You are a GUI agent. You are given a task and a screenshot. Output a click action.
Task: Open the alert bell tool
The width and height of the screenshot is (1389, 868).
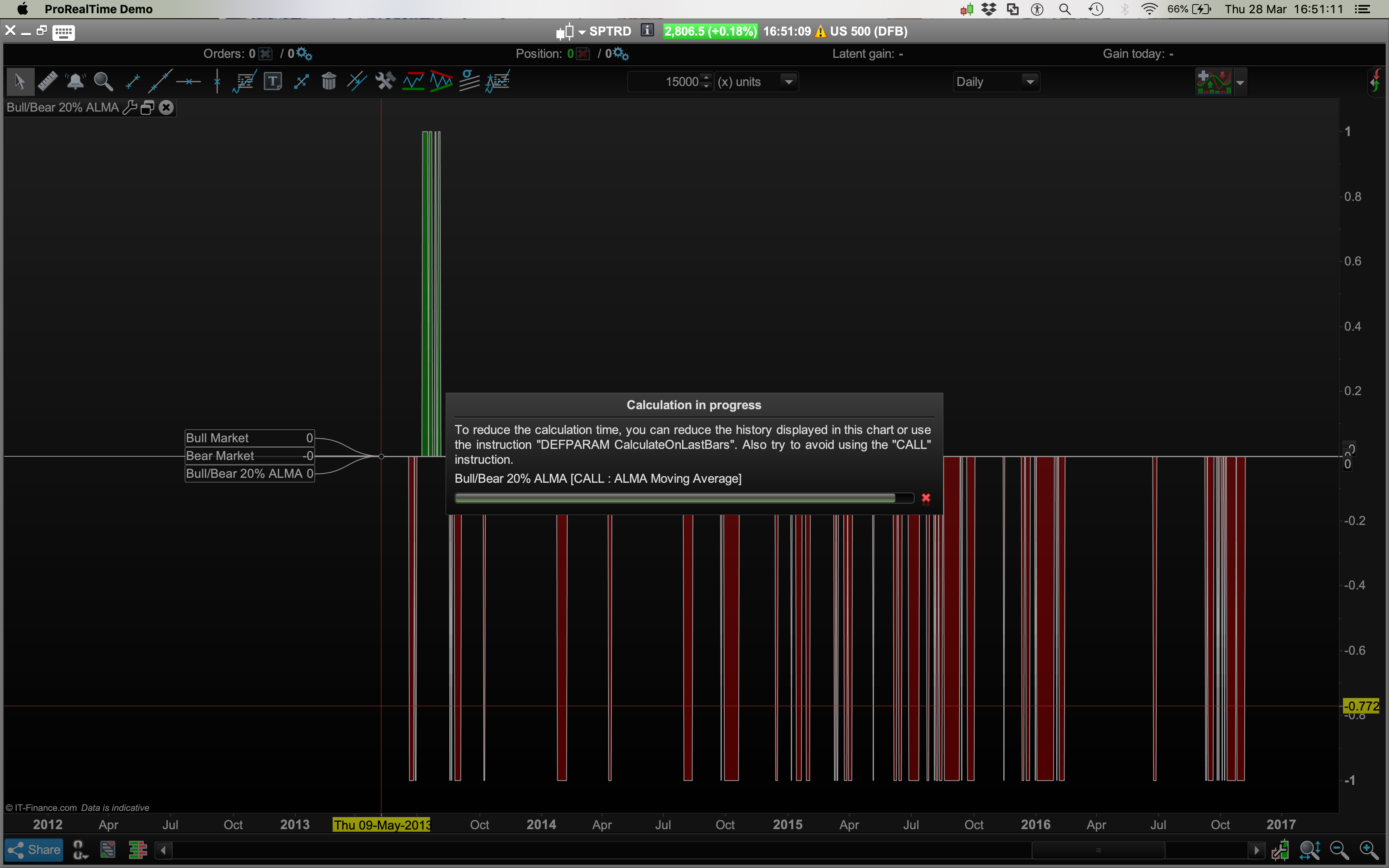click(x=75, y=81)
